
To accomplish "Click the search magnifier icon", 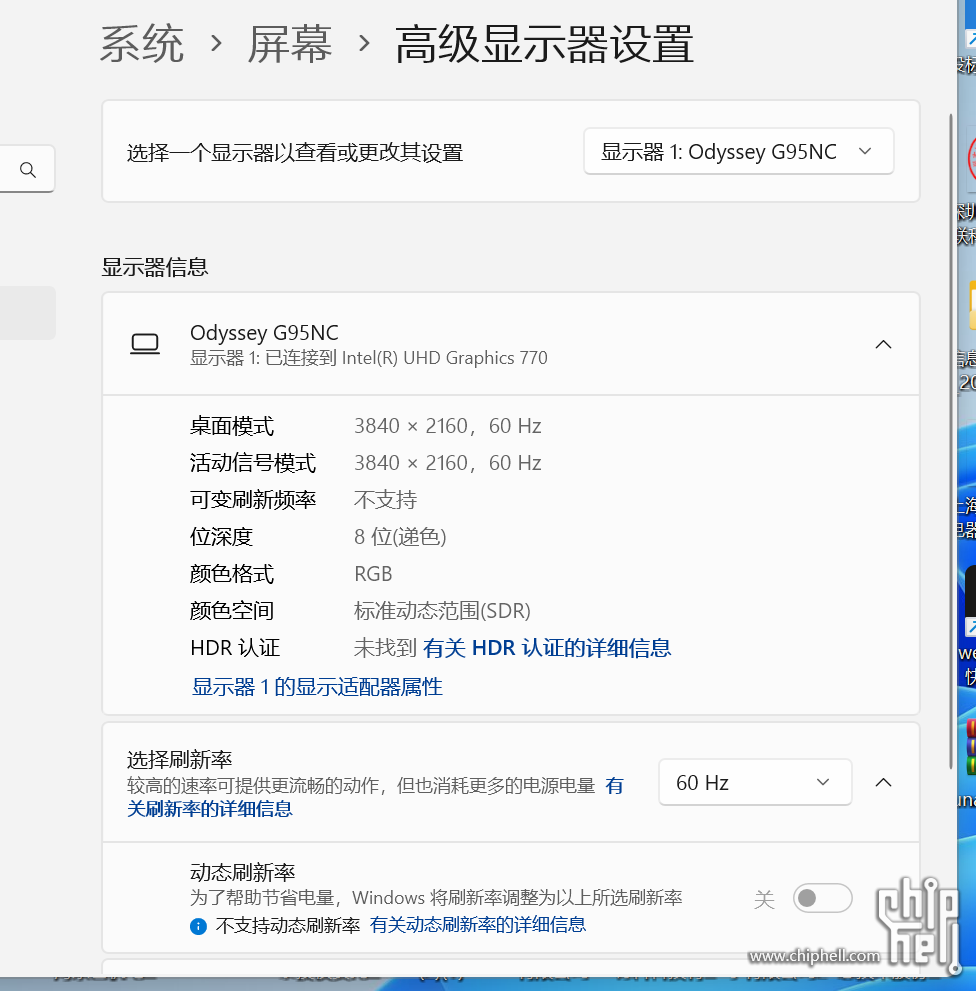I will pos(27,169).
